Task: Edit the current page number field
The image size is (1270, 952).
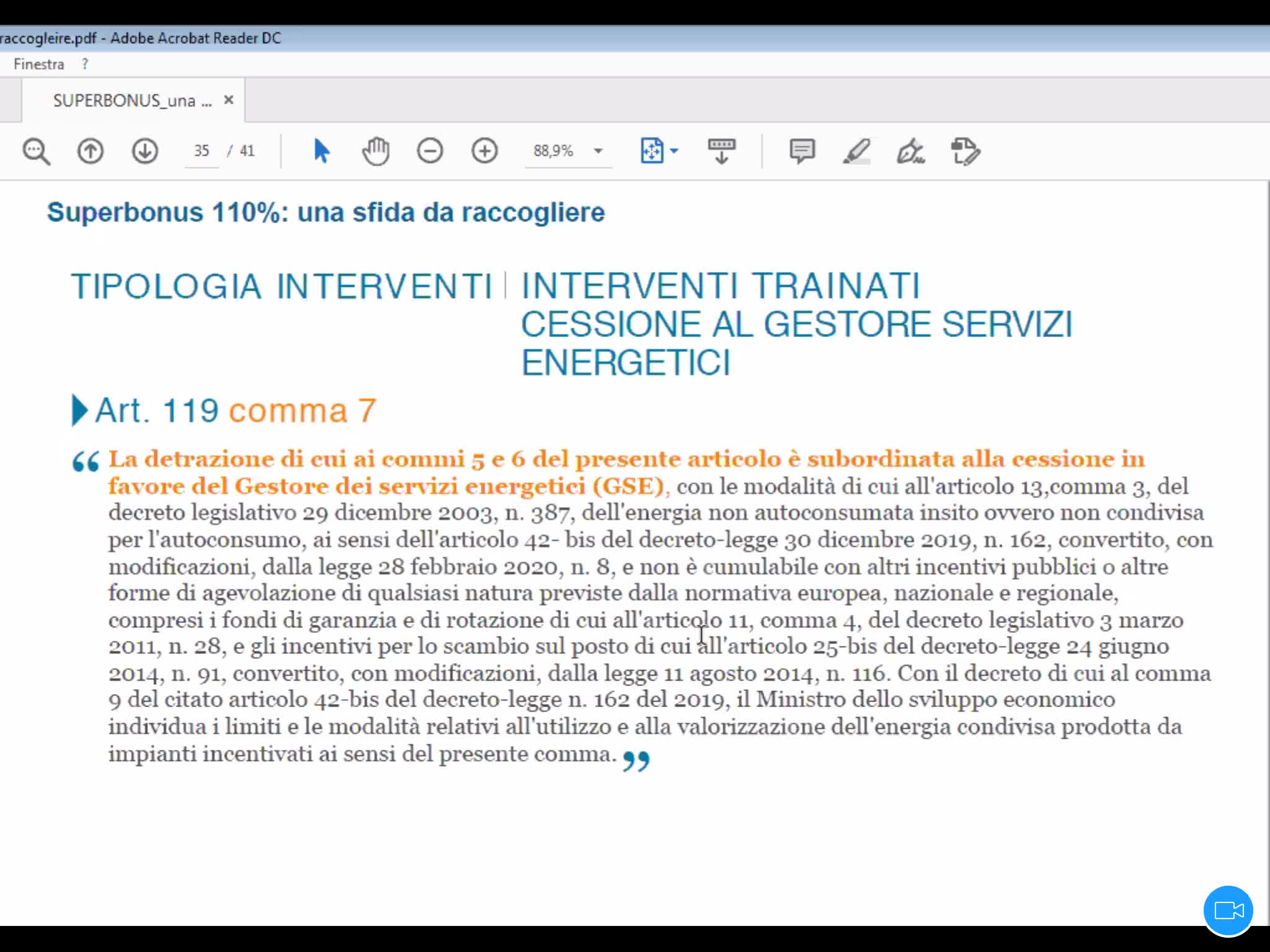Action: click(202, 151)
